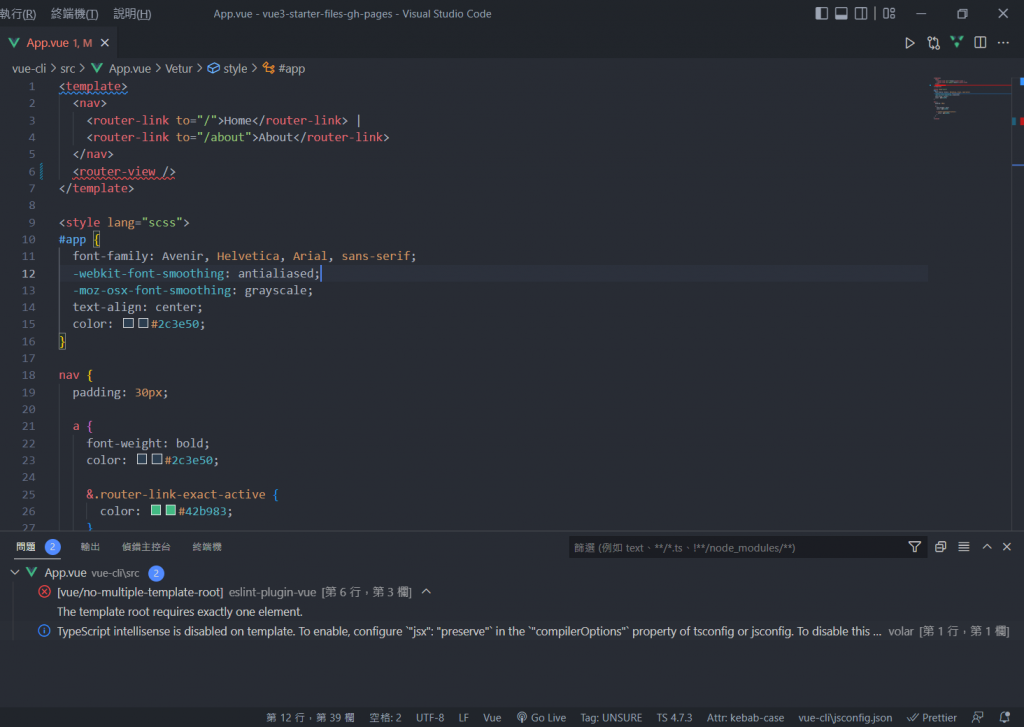
Task: Close the App.vue editor tab
Action: pyautogui.click(x=104, y=42)
